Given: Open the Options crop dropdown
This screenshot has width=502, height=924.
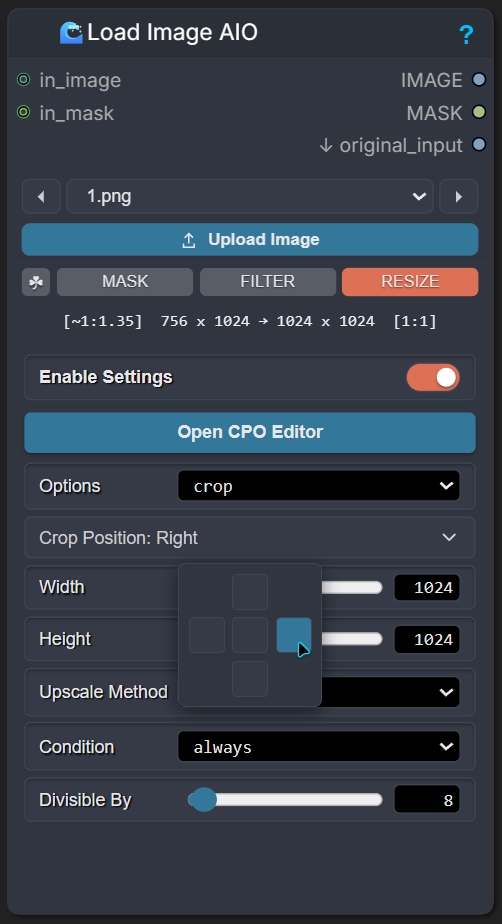Looking at the screenshot, I should click(319, 486).
